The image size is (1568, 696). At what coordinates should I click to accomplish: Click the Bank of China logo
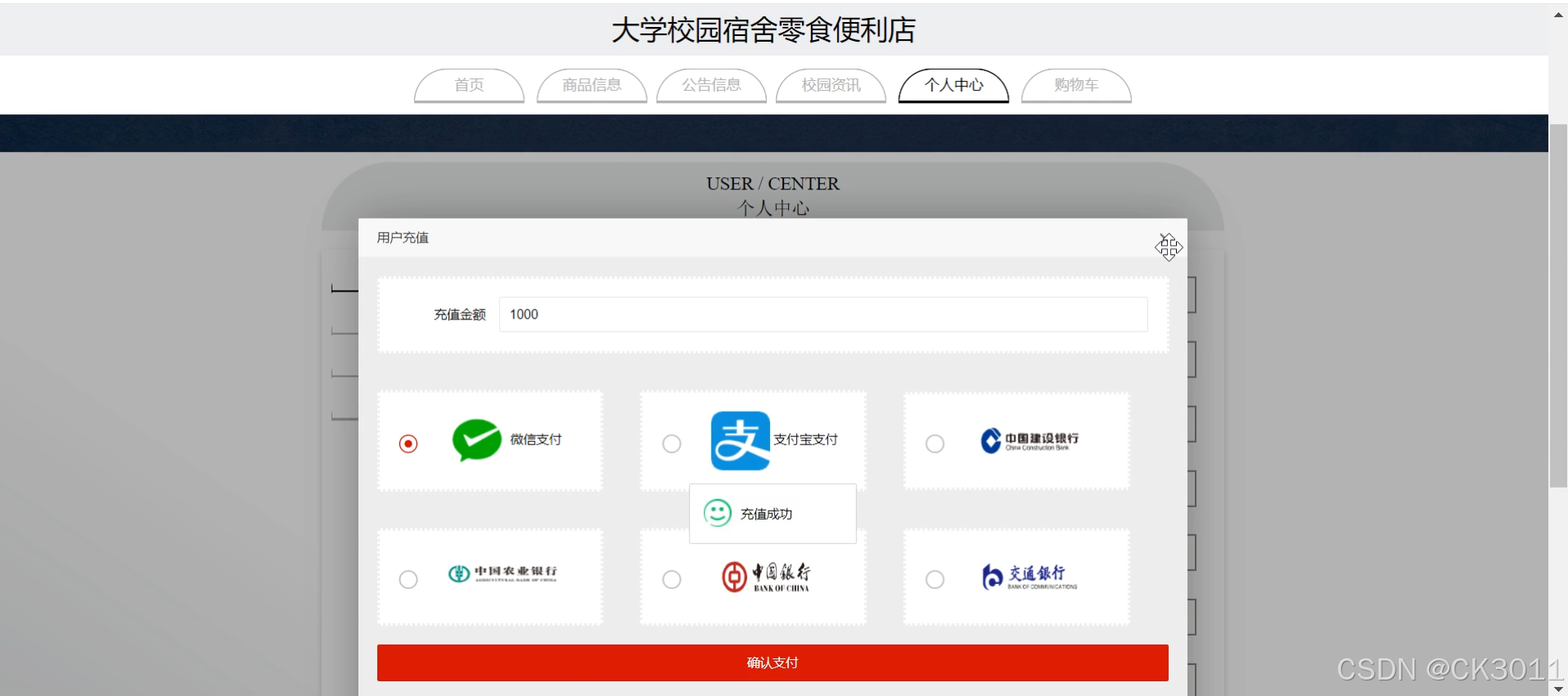click(766, 577)
